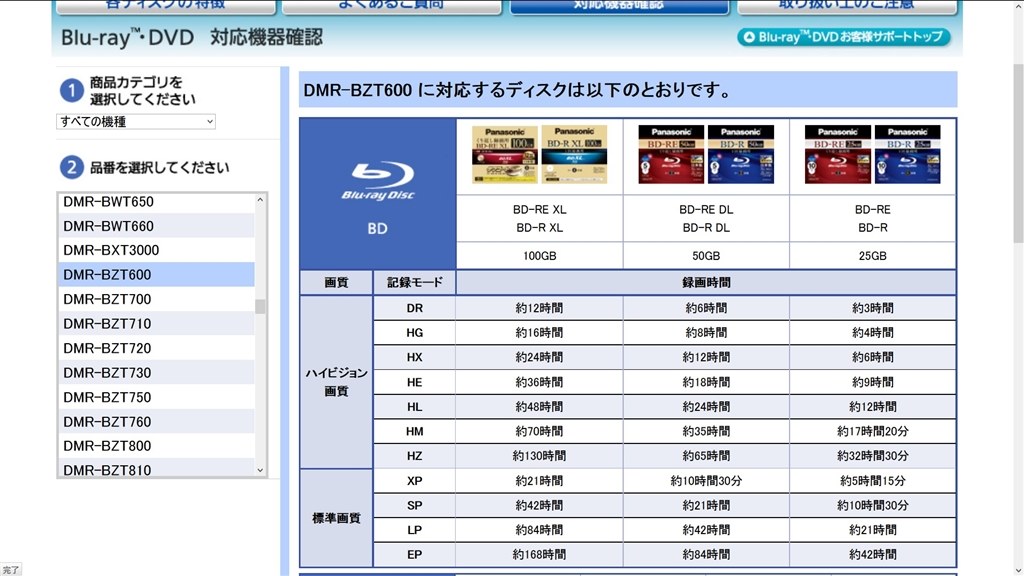
Task: Click the SP recording mode cell
Action: [415, 505]
